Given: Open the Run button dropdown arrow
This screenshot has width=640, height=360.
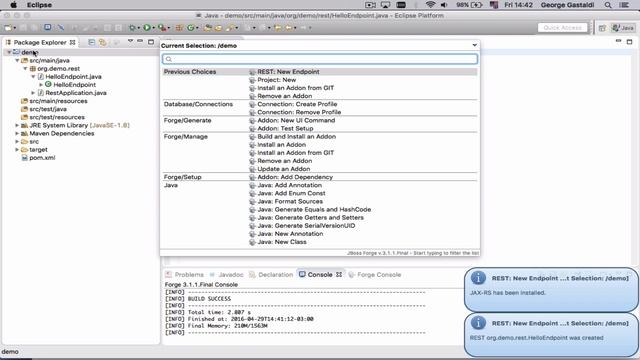Looking at the screenshot, I should click(x=153, y=28).
